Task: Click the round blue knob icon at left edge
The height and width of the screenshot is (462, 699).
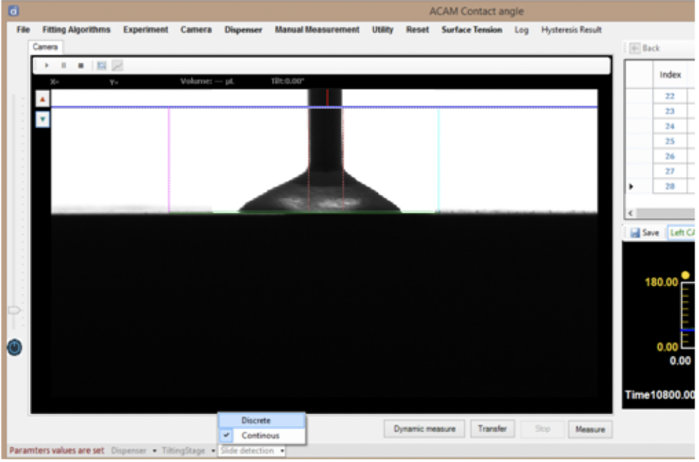Action: 14,348
